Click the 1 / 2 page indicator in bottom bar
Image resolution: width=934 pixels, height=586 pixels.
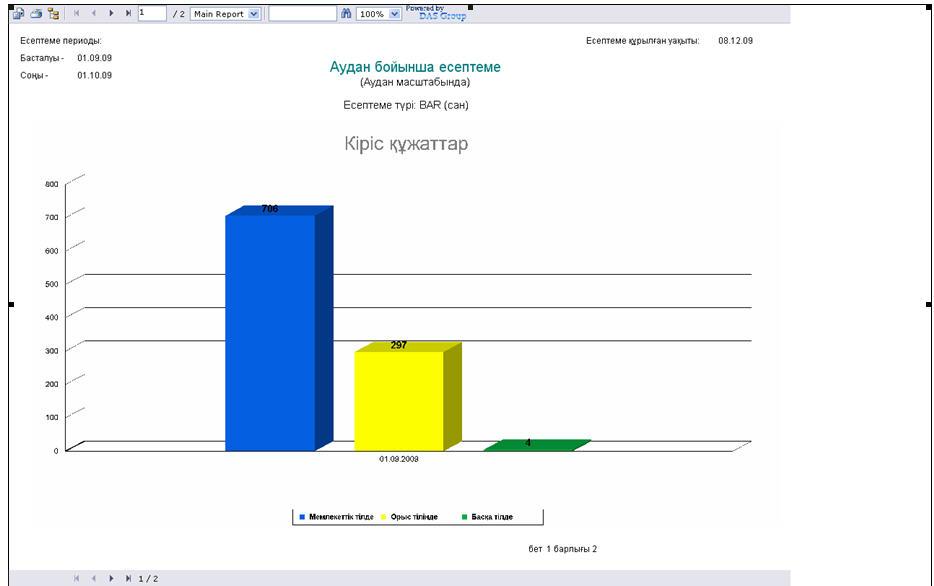tap(148, 578)
